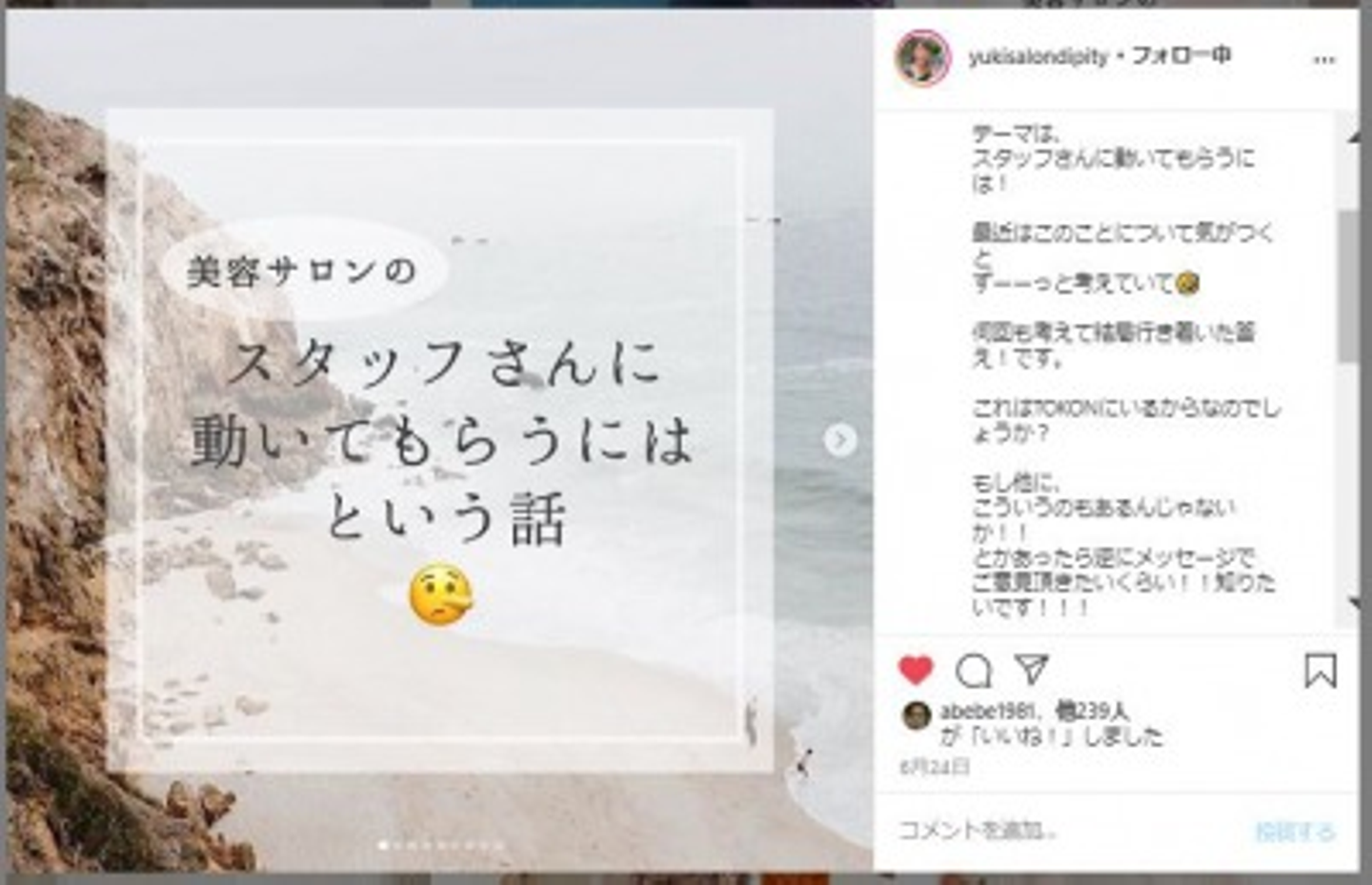The width and height of the screenshot is (1372, 885).
Task: Go to next slide with arrow
Action: (839, 439)
